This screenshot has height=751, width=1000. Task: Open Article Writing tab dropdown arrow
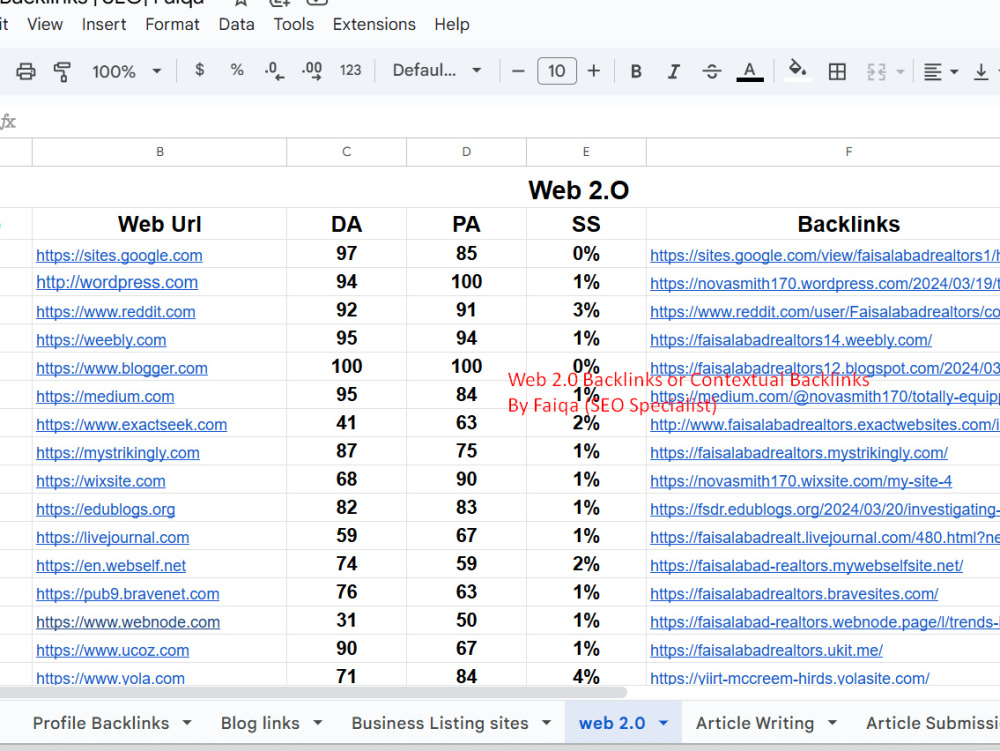coord(832,723)
